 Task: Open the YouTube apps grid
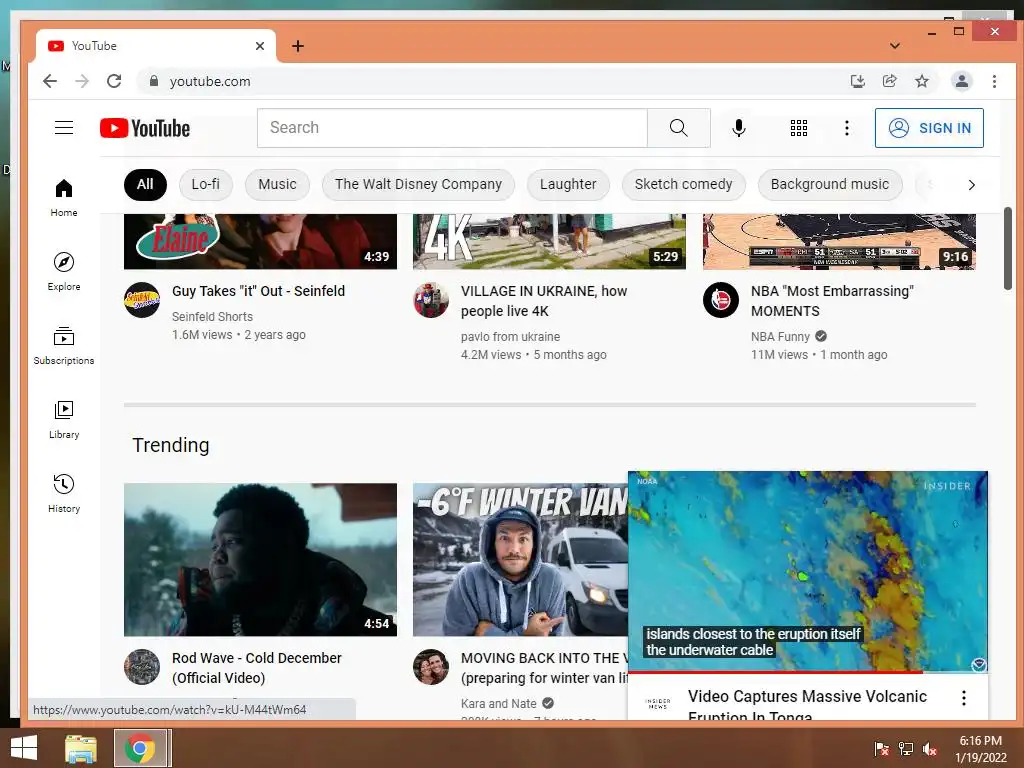(x=799, y=128)
